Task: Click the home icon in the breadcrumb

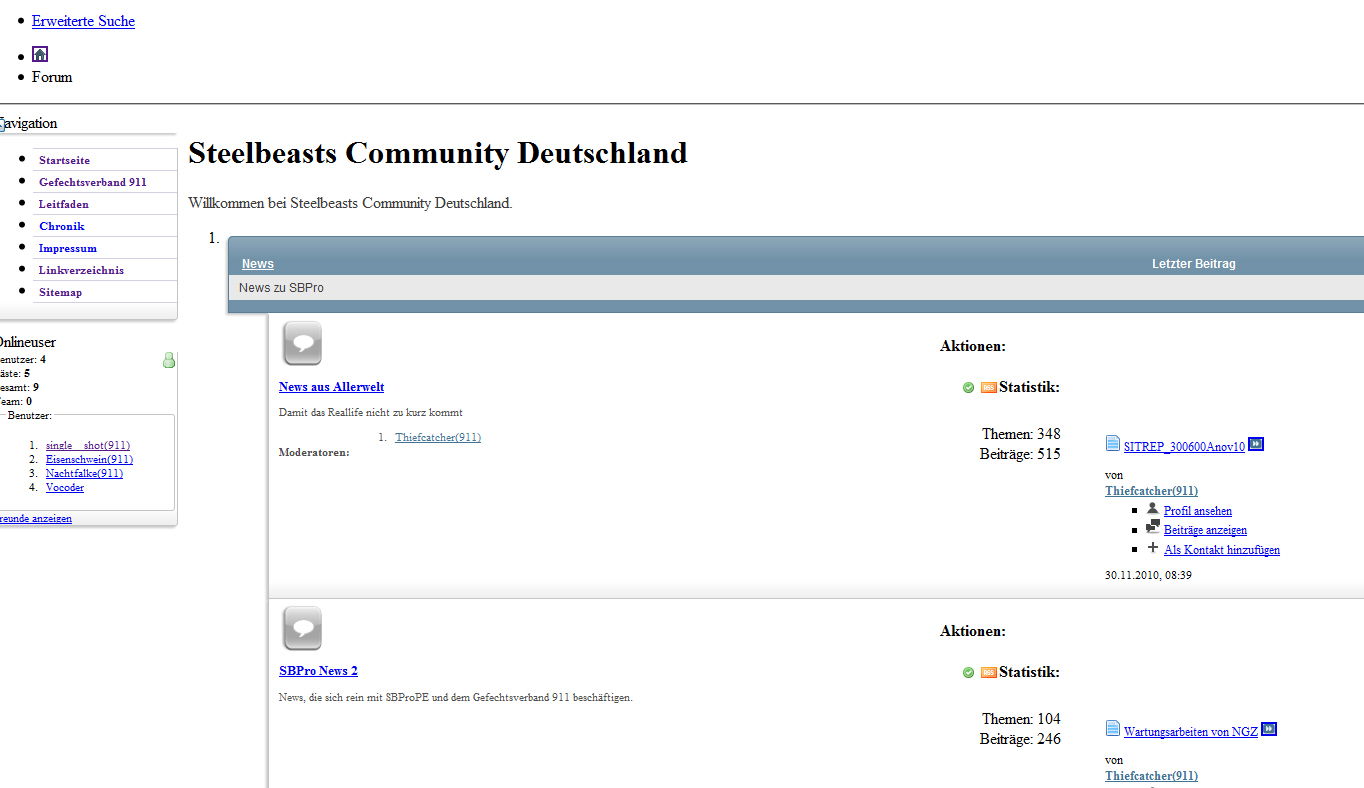Action: 40,54
